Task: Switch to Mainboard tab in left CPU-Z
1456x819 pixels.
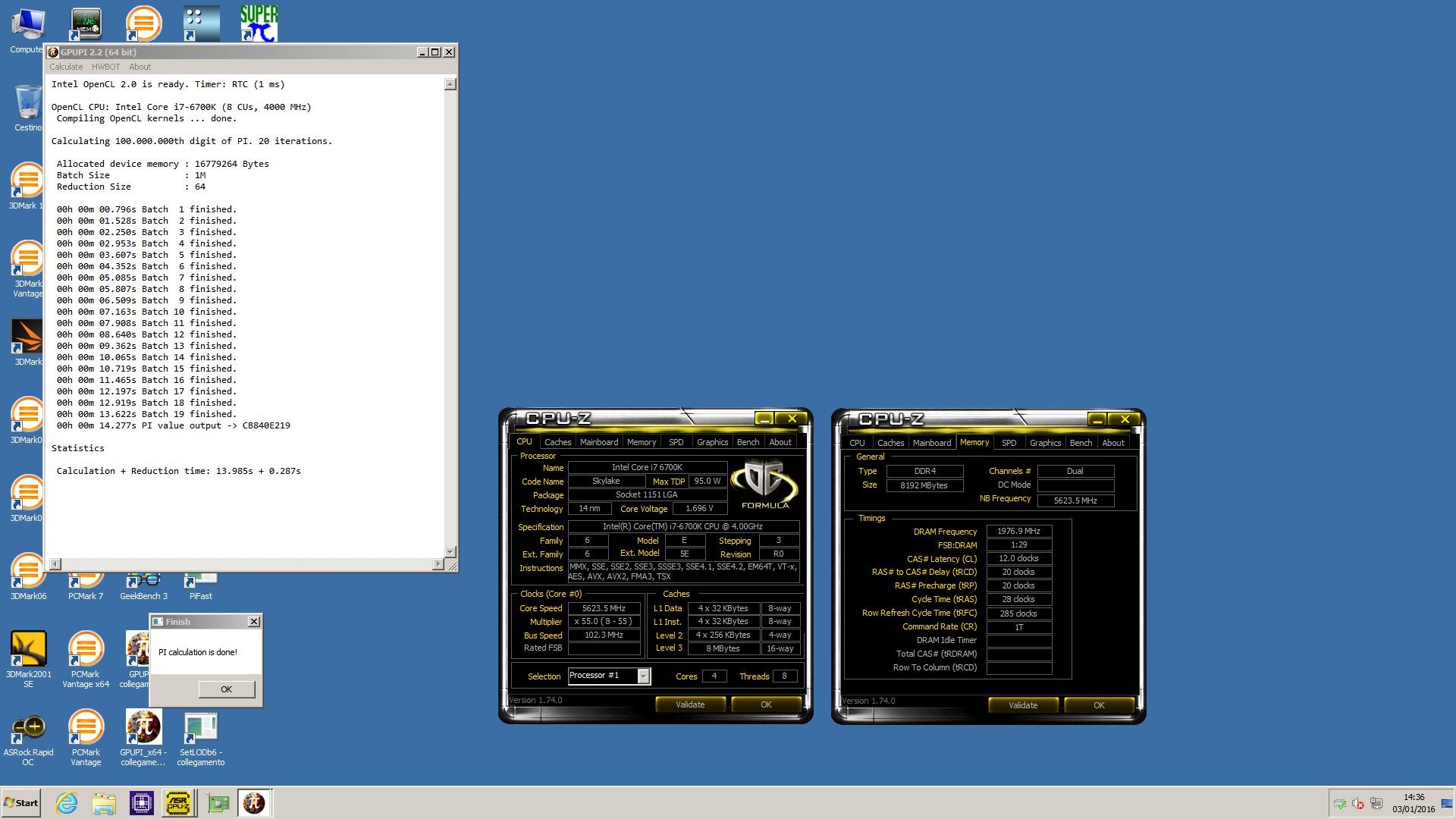Action: (x=599, y=442)
